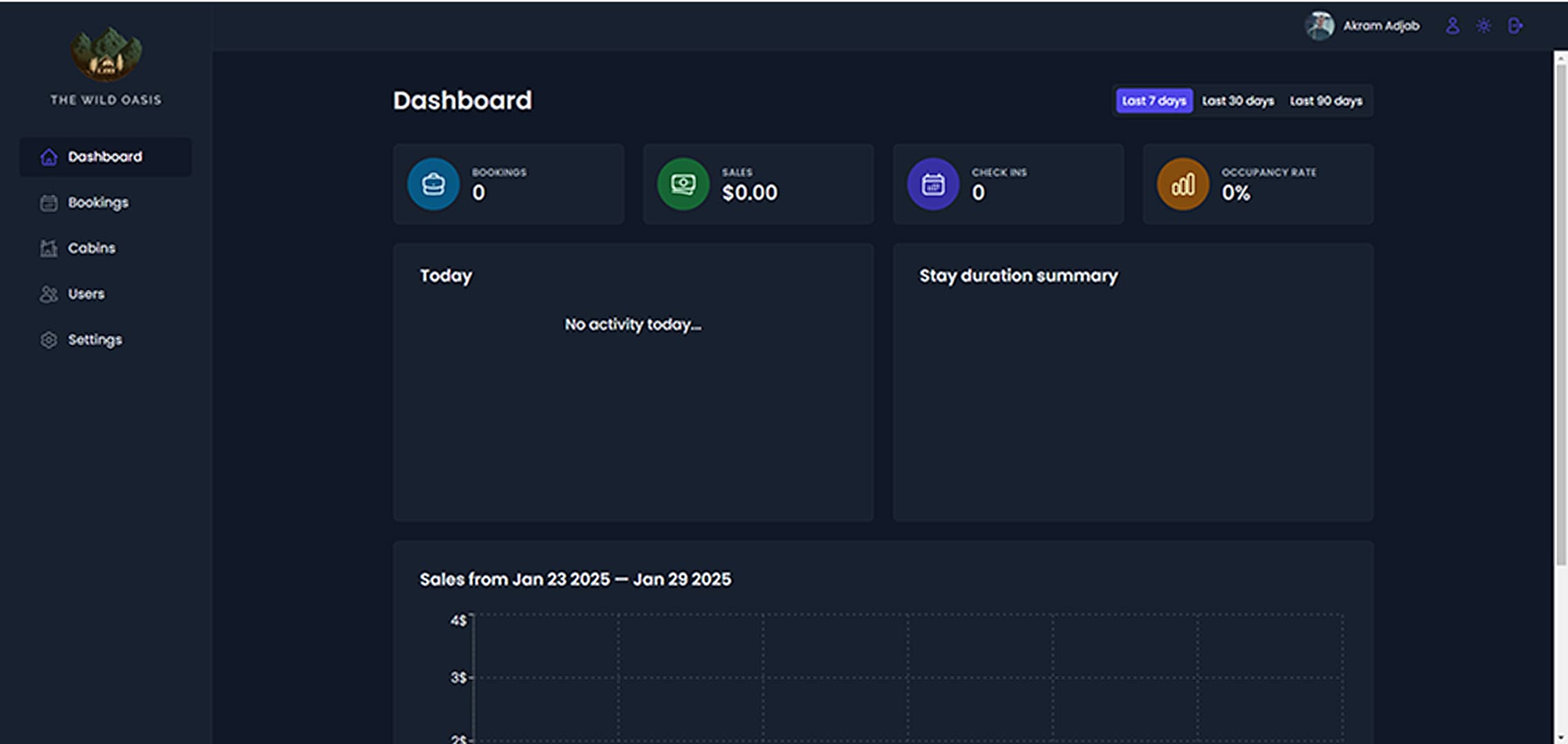The height and width of the screenshot is (744, 1568).
Task: Click the Akram Adjab username text
Action: point(1381,26)
